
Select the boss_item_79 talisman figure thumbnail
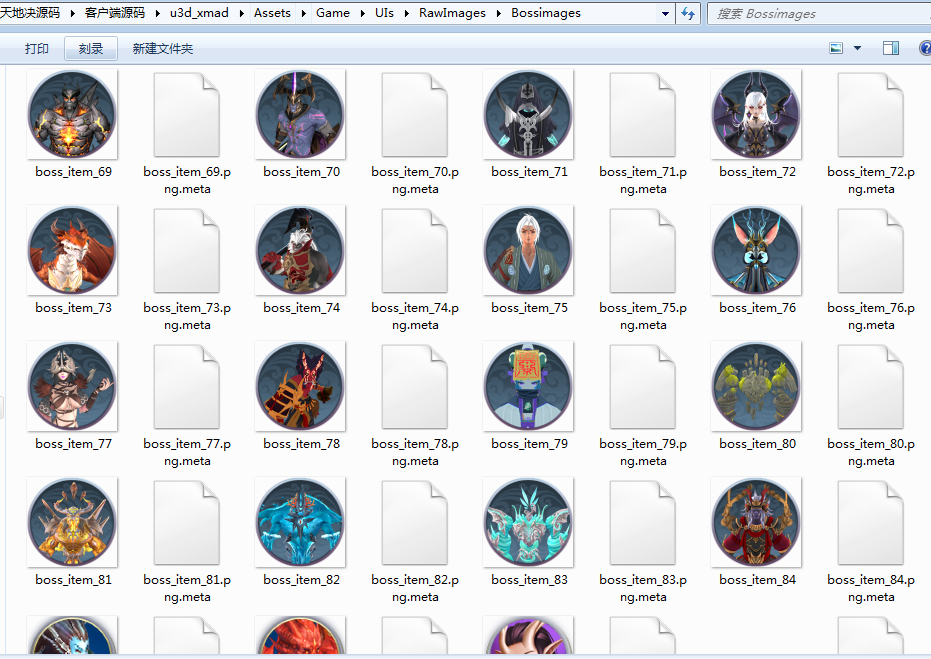[528, 386]
